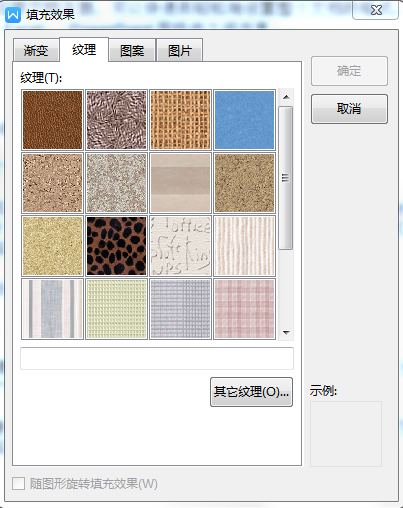Select the brown leather texture swatch
The width and height of the screenshot is (403, 508).
[52, 120]
